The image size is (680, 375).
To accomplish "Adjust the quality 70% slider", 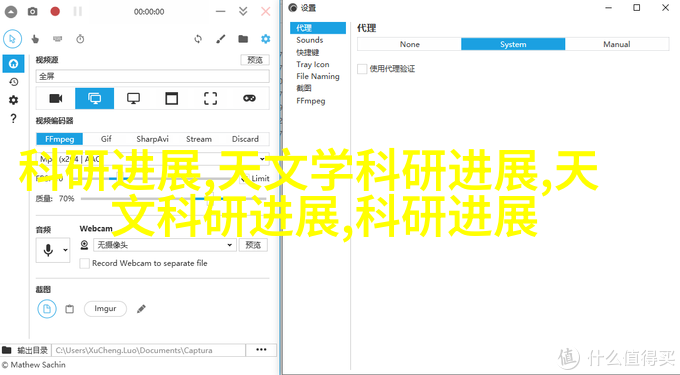I will click(173, 199).
